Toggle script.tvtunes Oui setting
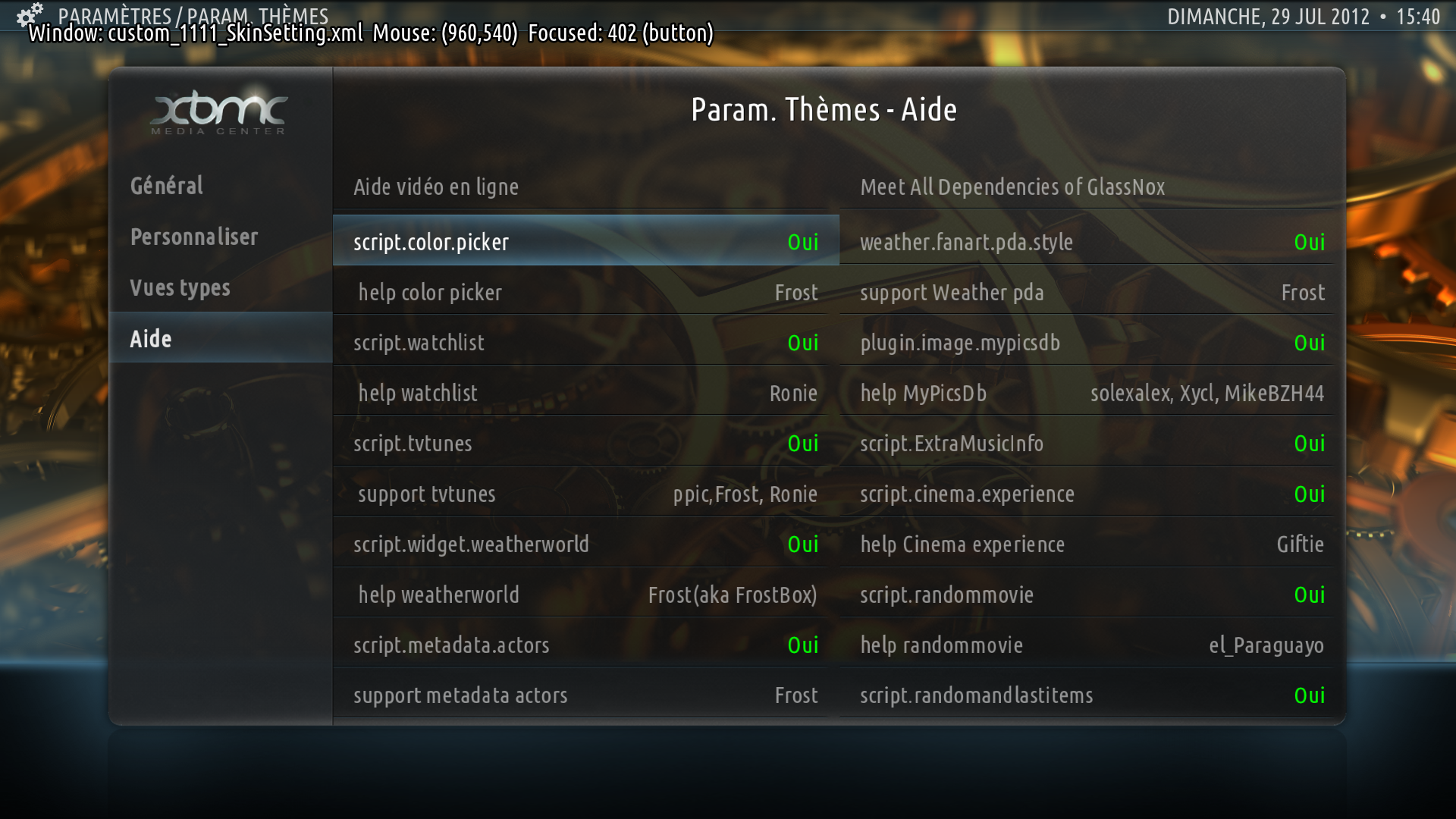The image size is (1456, 819). (x=585, y=443)
